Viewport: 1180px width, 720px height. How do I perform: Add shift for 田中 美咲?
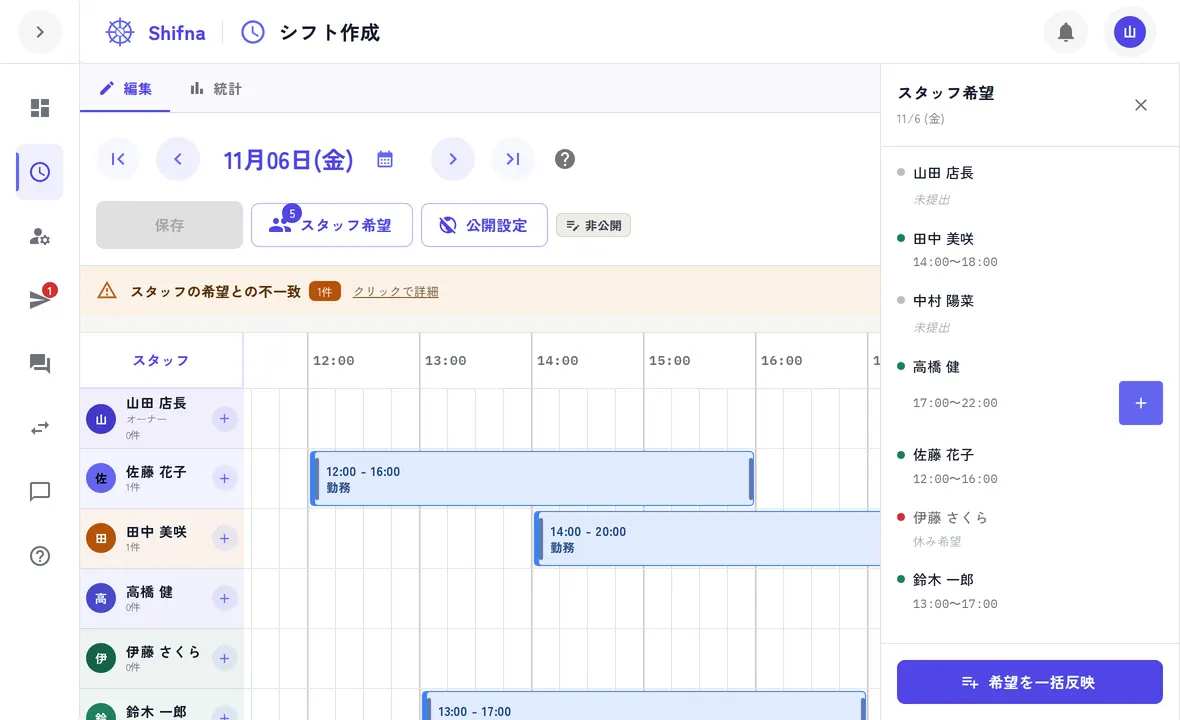tap(224, 538)
